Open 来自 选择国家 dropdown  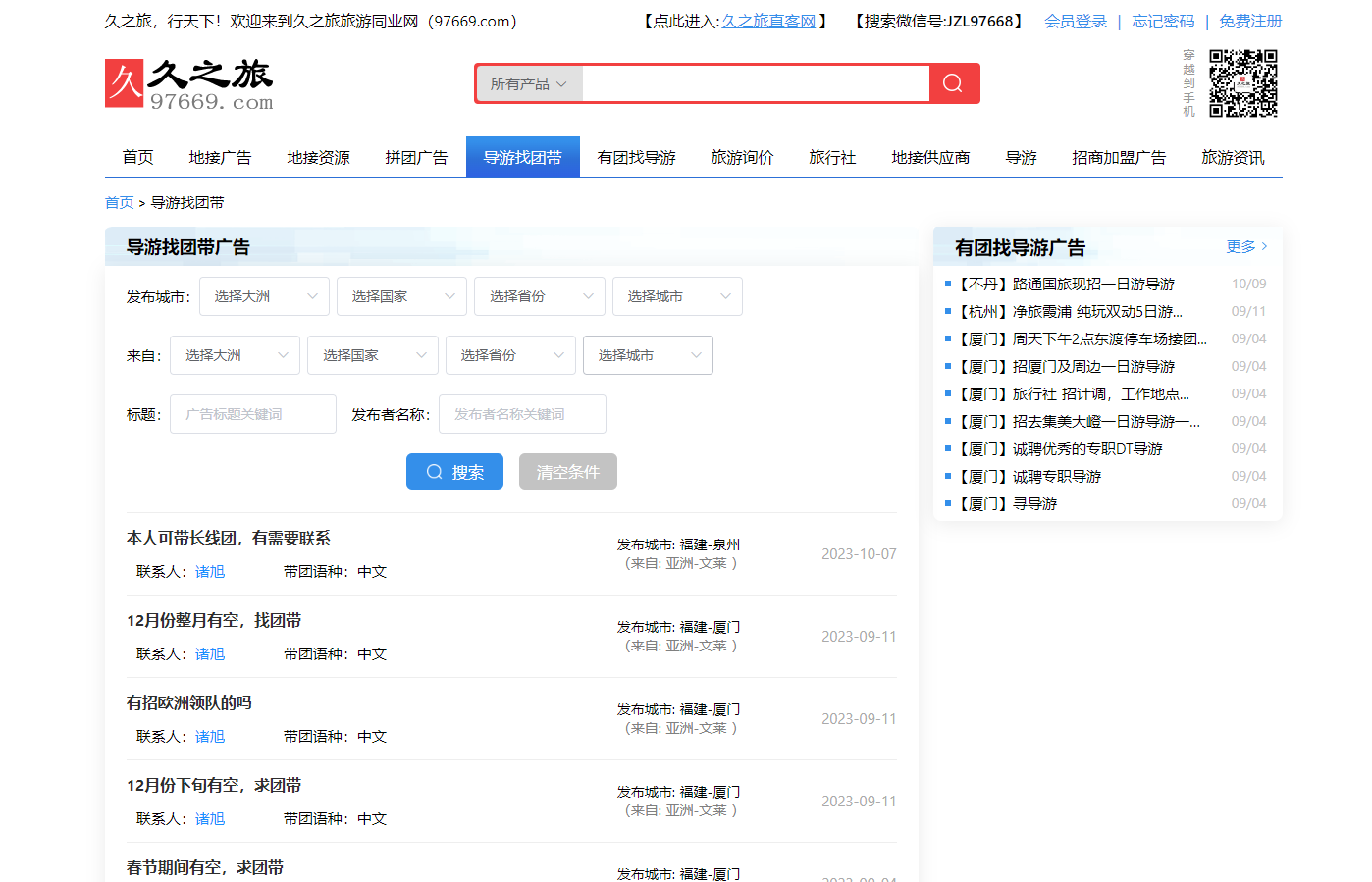click(x=373, y=355)
